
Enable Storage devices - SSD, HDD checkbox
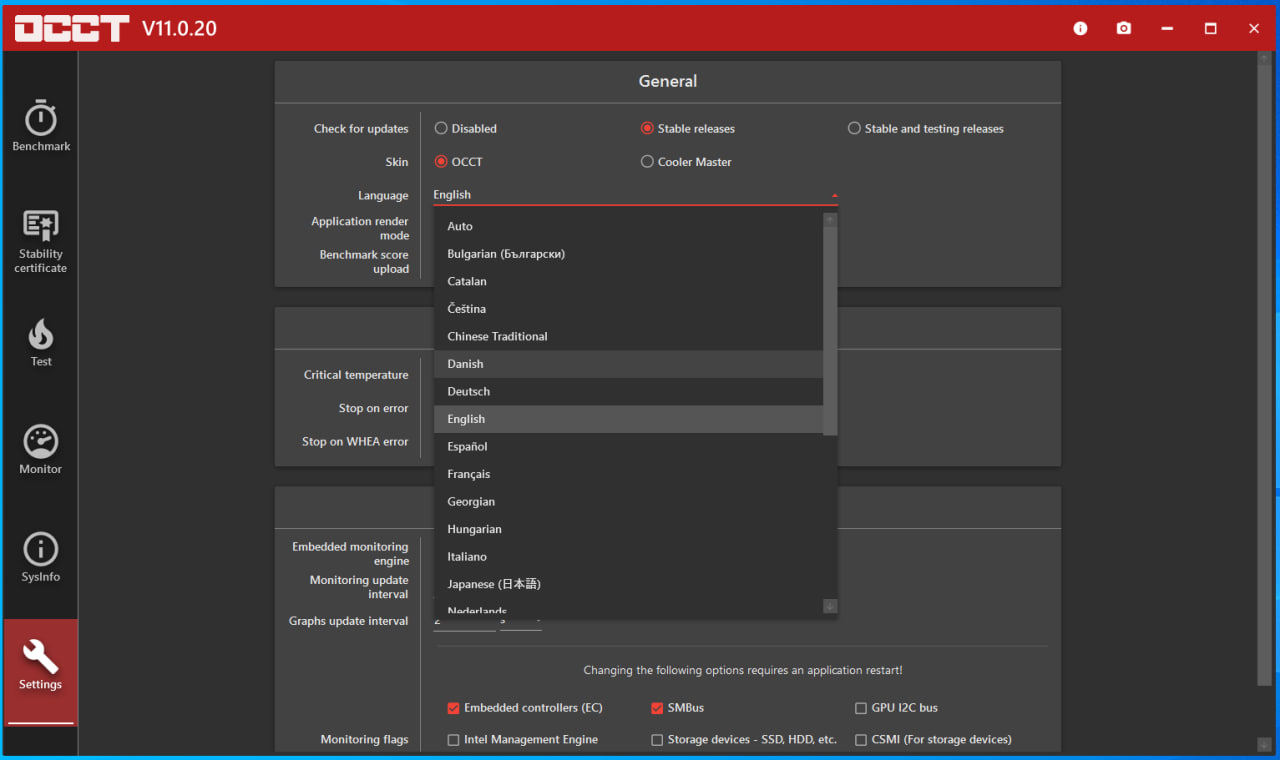tap(657, 740)
